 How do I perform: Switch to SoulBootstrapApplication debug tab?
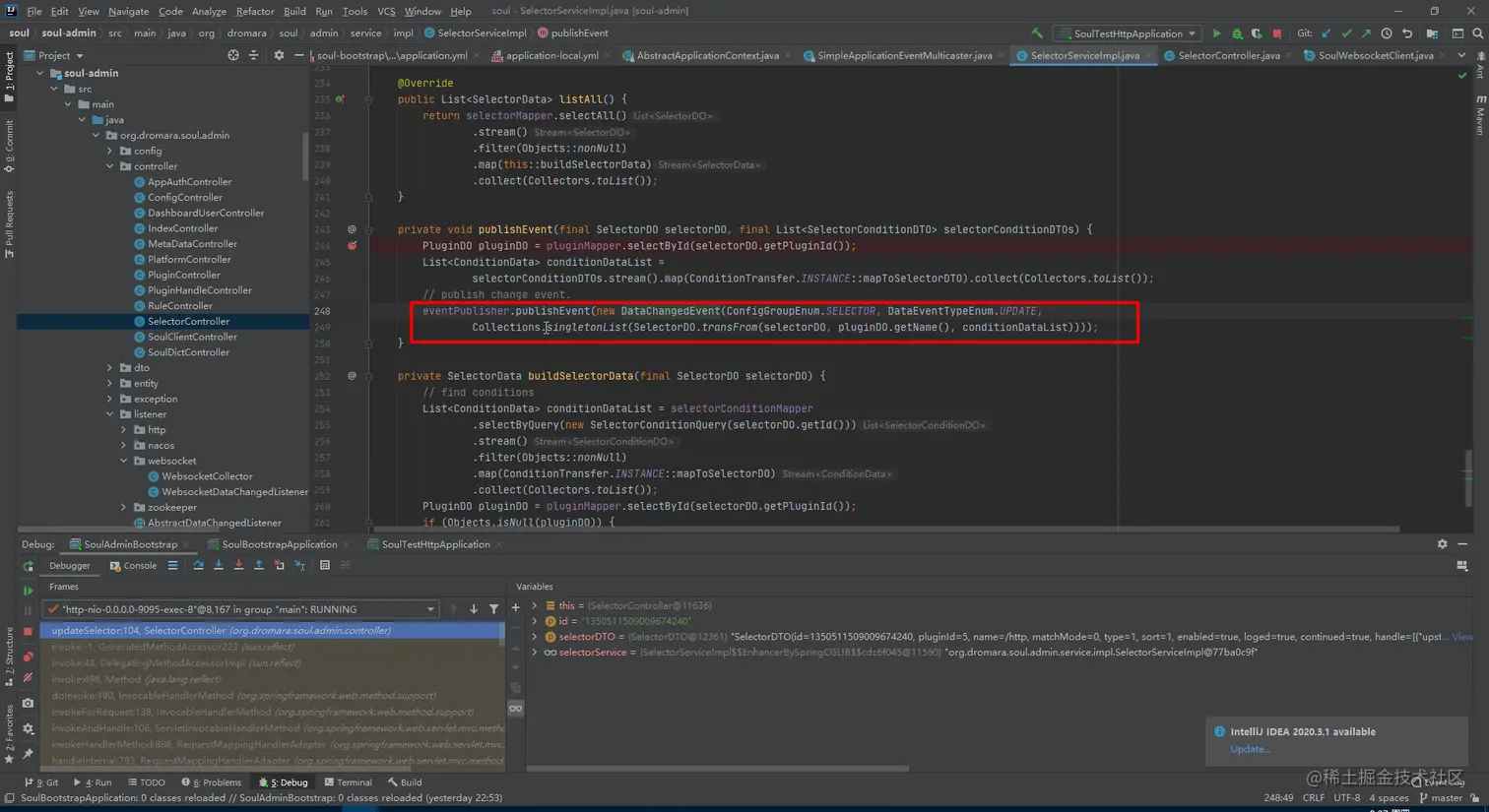click(279, 544)
